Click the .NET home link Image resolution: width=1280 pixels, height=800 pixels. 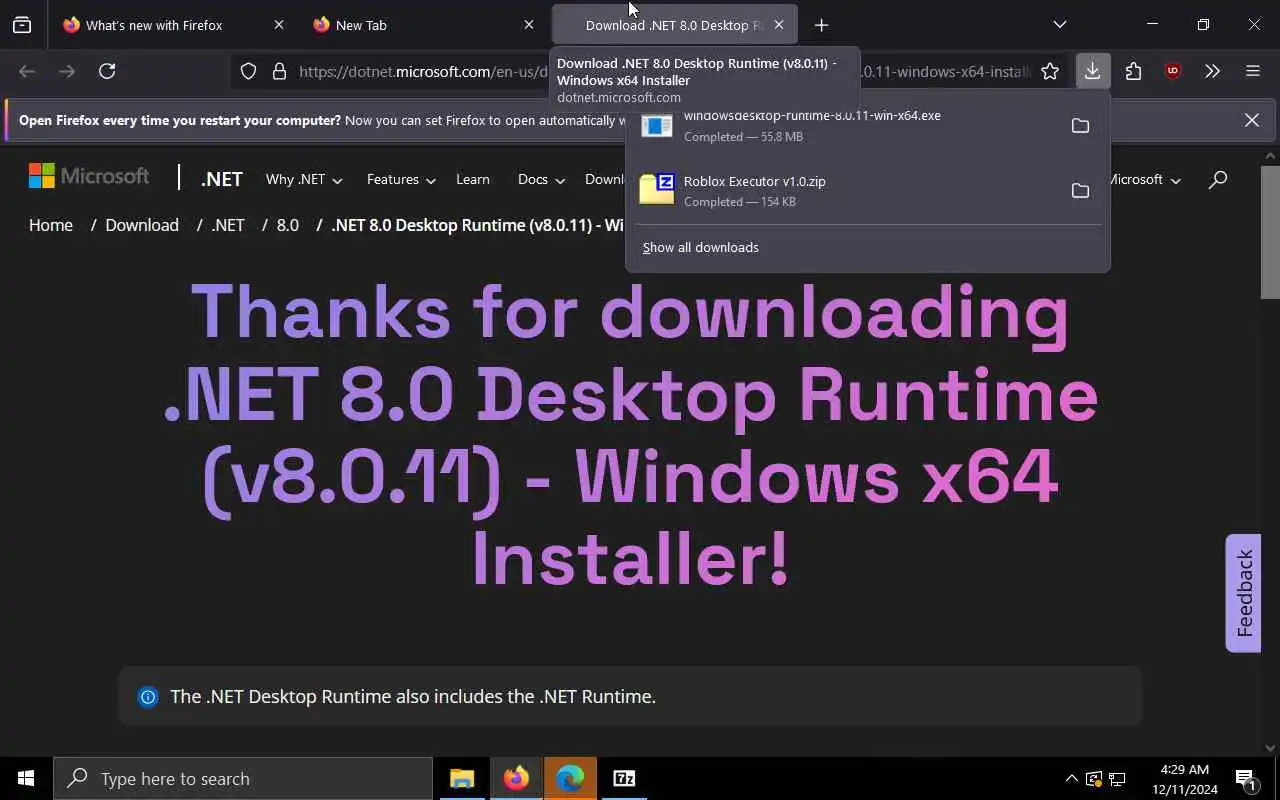tap(221, 179)
